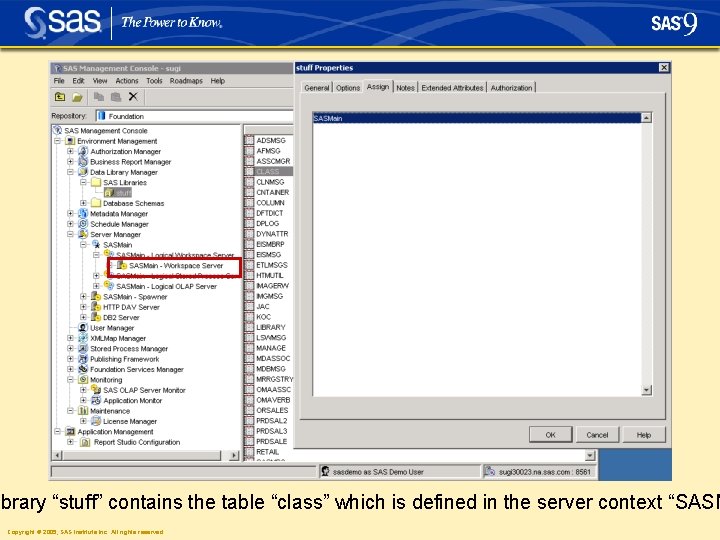This screenshot has height=540, width=720.
Task: Switch to the General tab
Action: [x=317, y=88]
